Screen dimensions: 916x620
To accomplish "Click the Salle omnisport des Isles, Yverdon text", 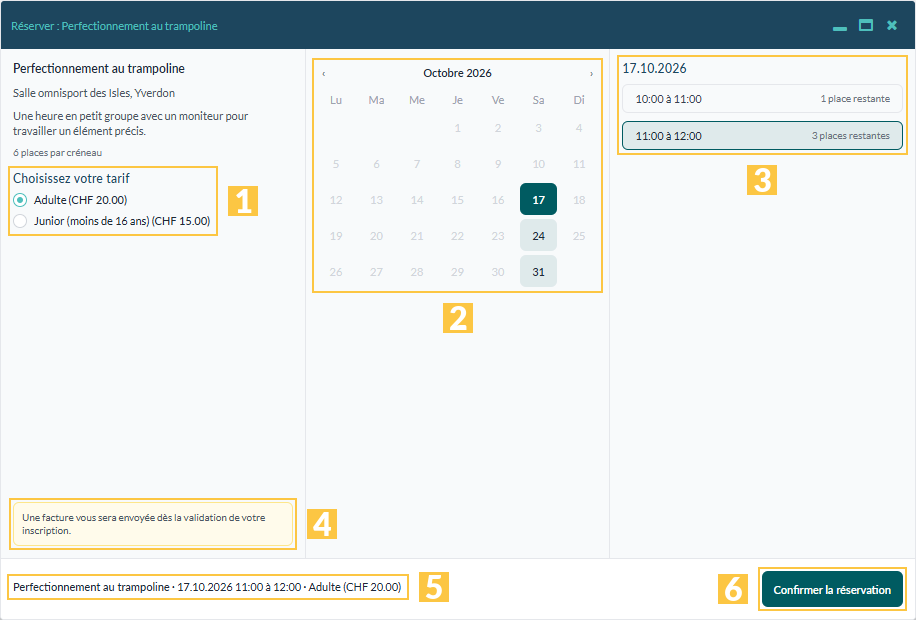I will click(x=94, y=93).
